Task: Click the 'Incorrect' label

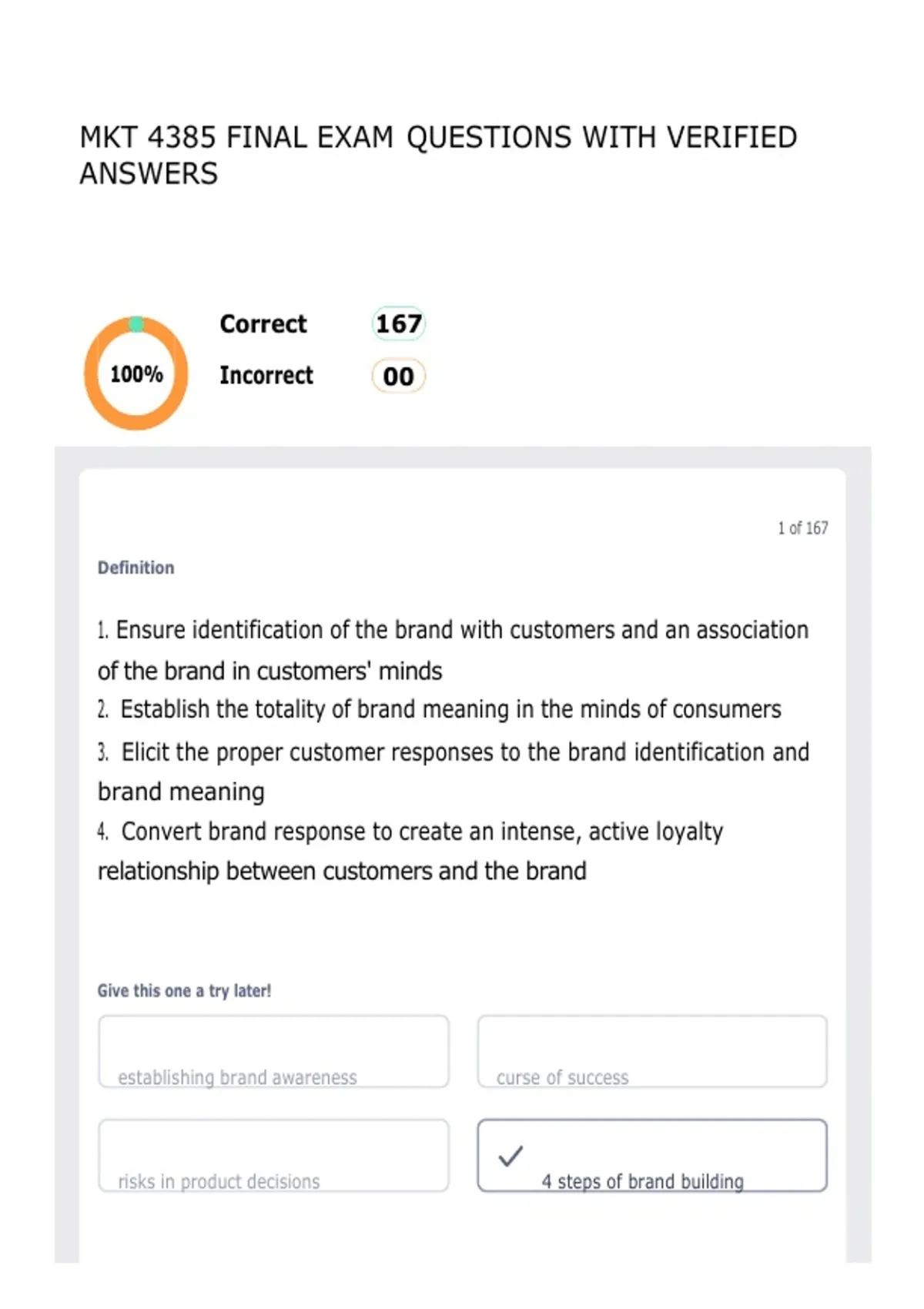Action: [266, 375]
